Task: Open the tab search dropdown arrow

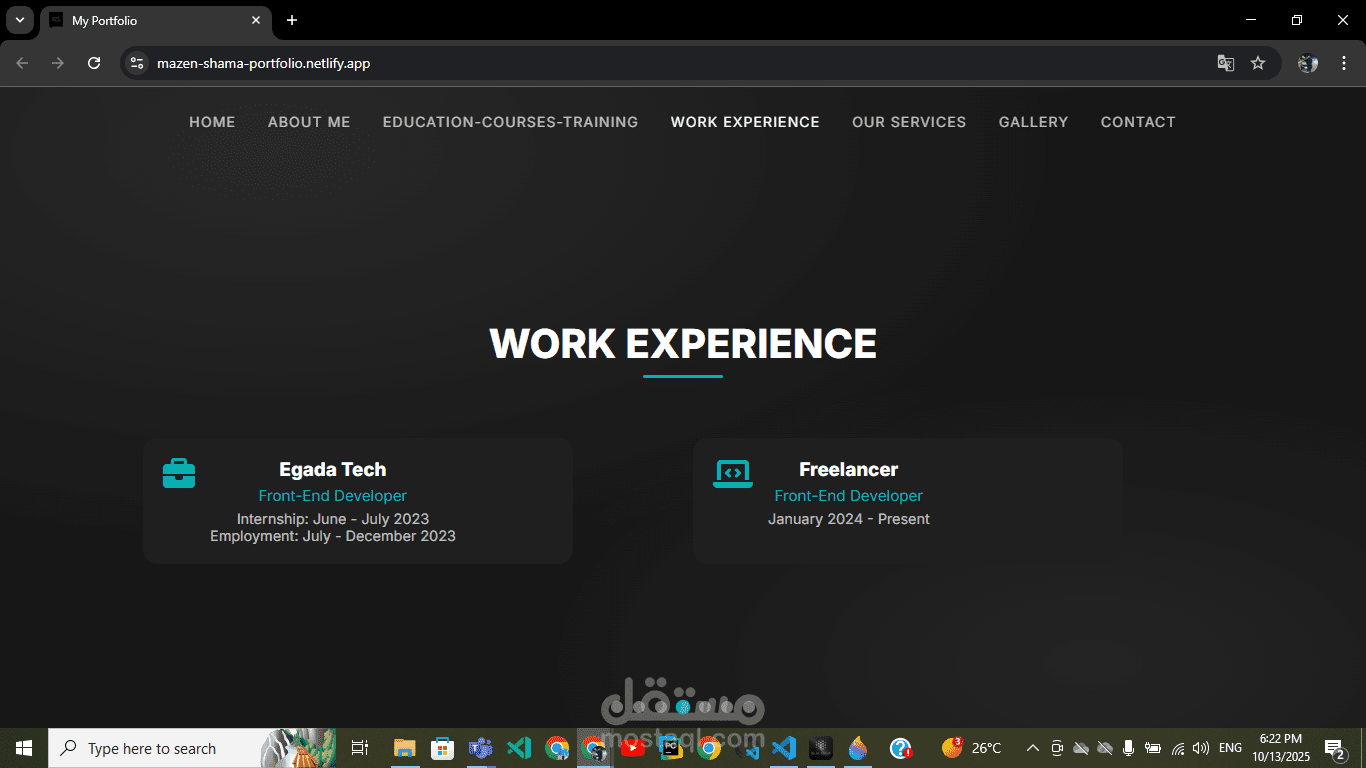Action: pos(19,20)
